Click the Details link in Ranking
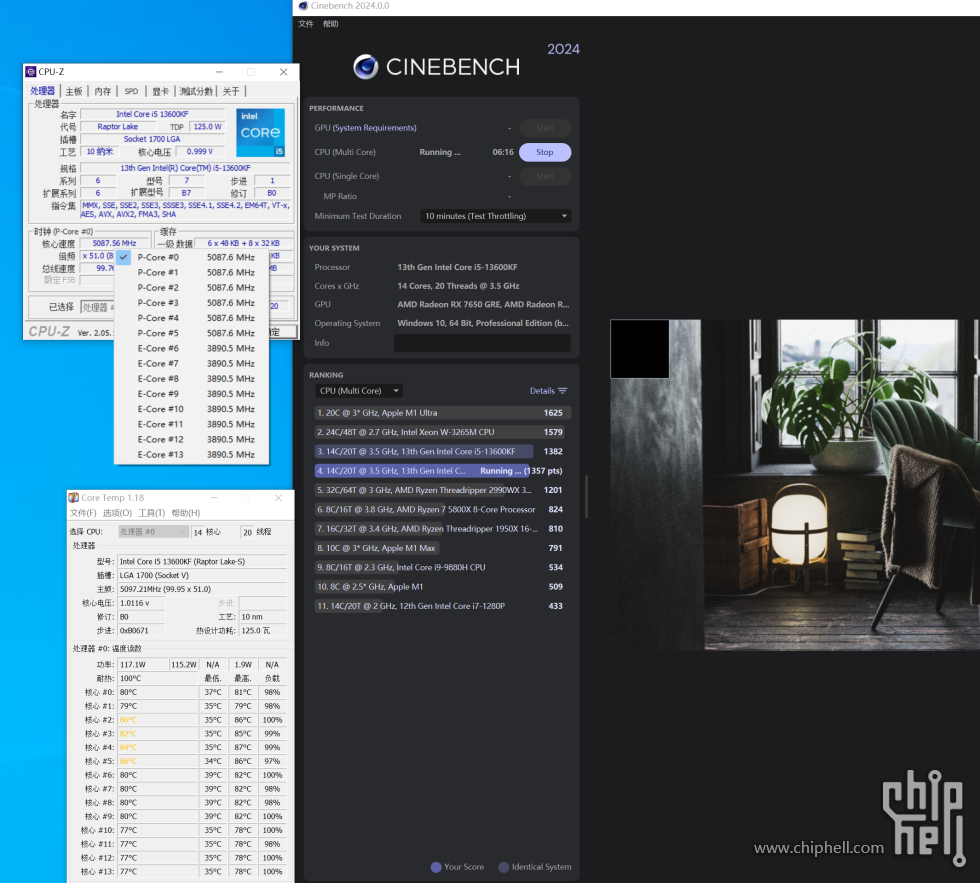This screenshot has width=980, height=883. (542, 391)
